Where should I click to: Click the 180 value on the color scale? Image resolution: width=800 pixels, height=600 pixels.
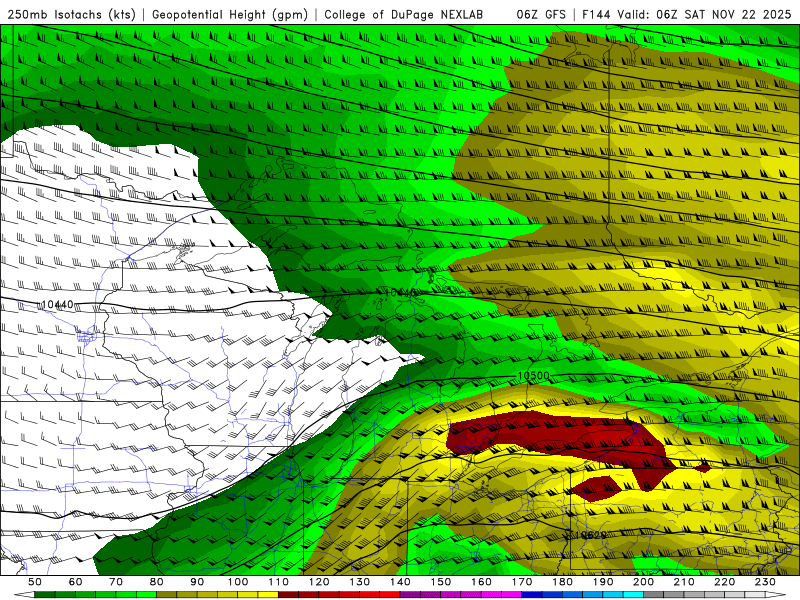[562, 582]
